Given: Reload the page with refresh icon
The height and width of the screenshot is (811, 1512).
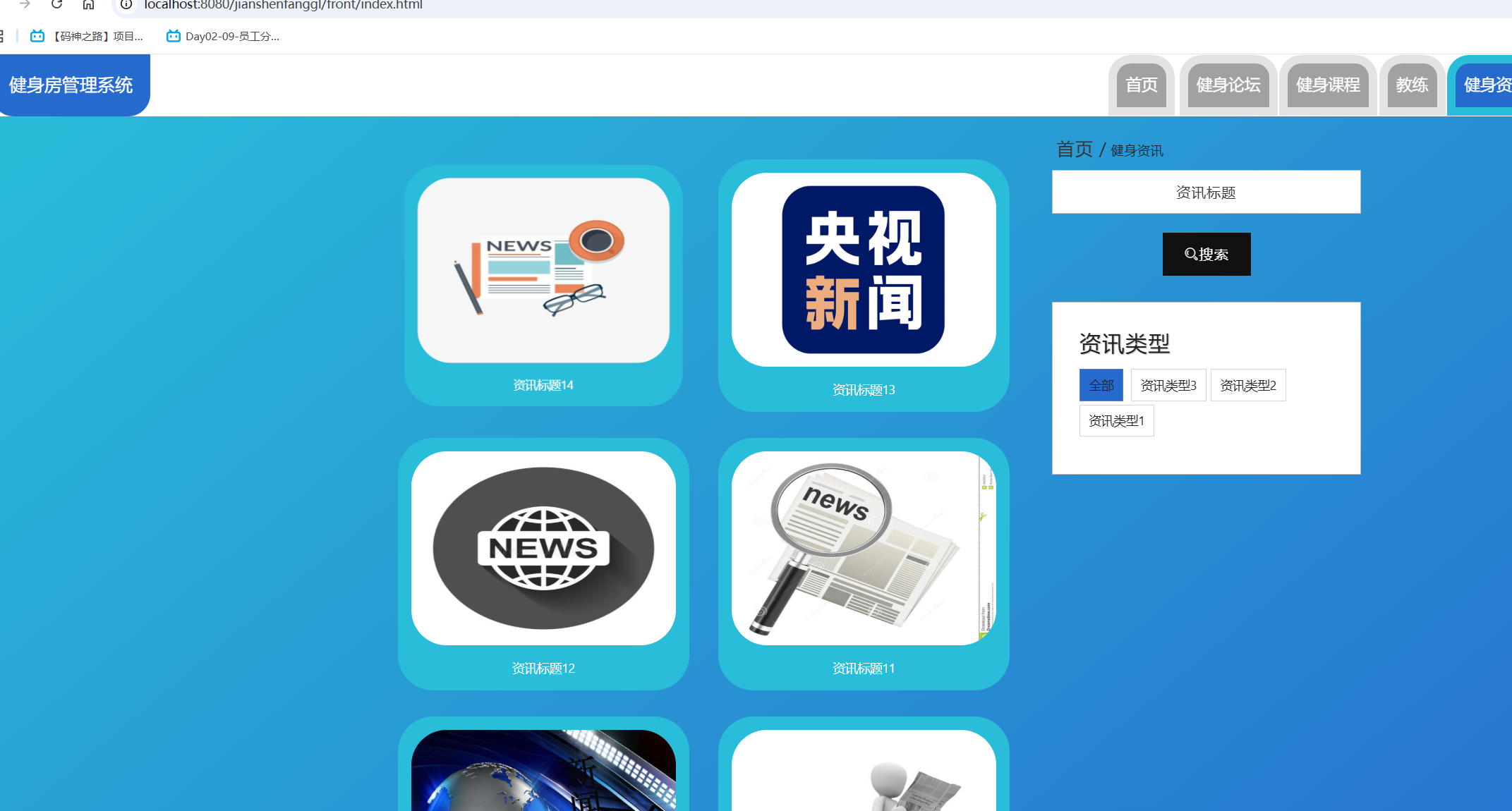Looking at the screenshot, I should point(57,4).
